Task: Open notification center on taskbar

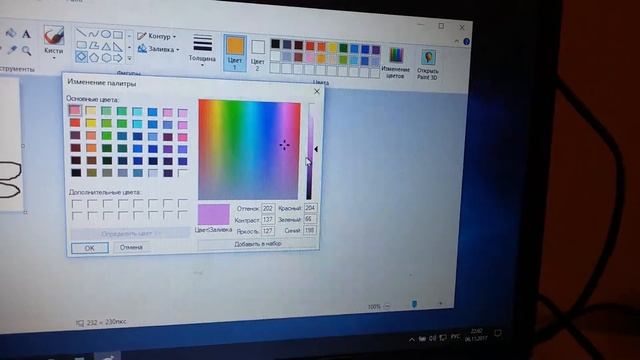Action: pyautogui.click(x=498, y=333)
